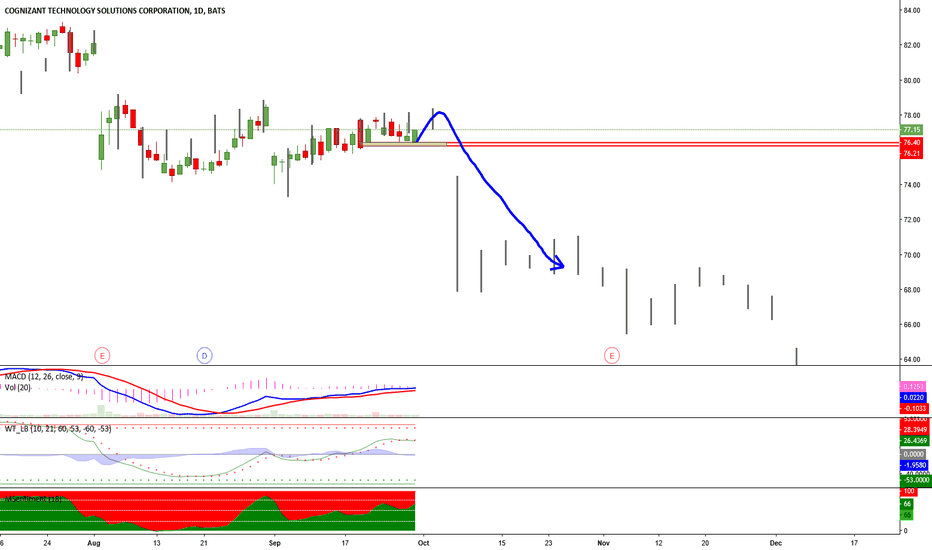Click the November earnings E marker
932x550 pixels.
pyautogui.click(x=612, y=356)
